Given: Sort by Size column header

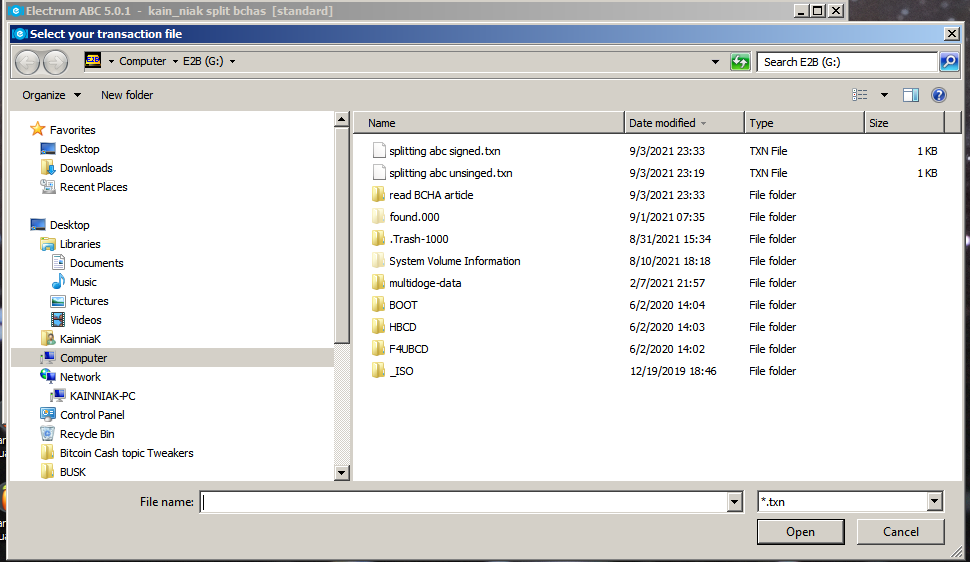Looking at the screenshot, I should tap(904, 123).
